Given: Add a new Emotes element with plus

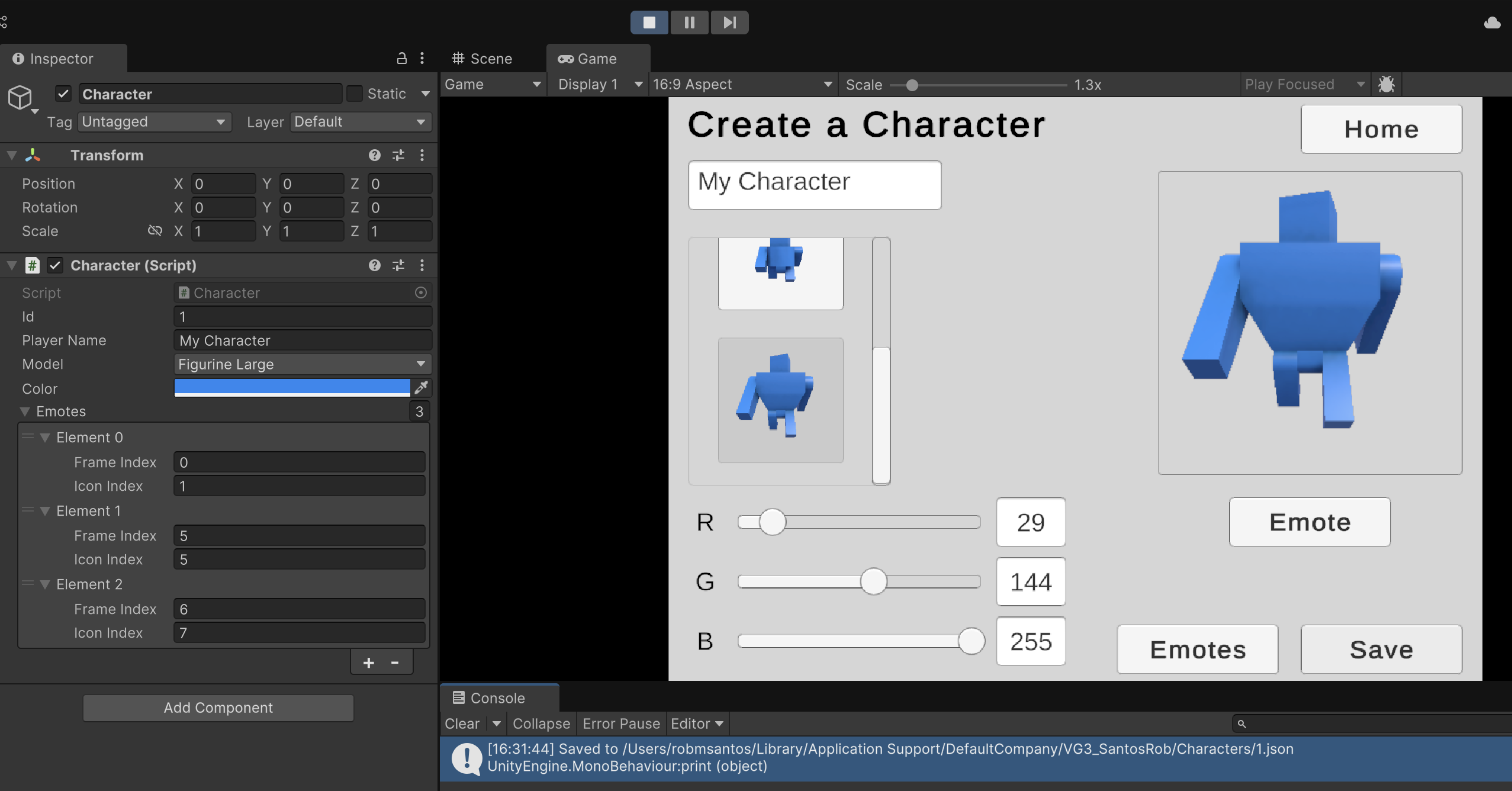Looking at the screenshot, I should (x=368, y=663).
